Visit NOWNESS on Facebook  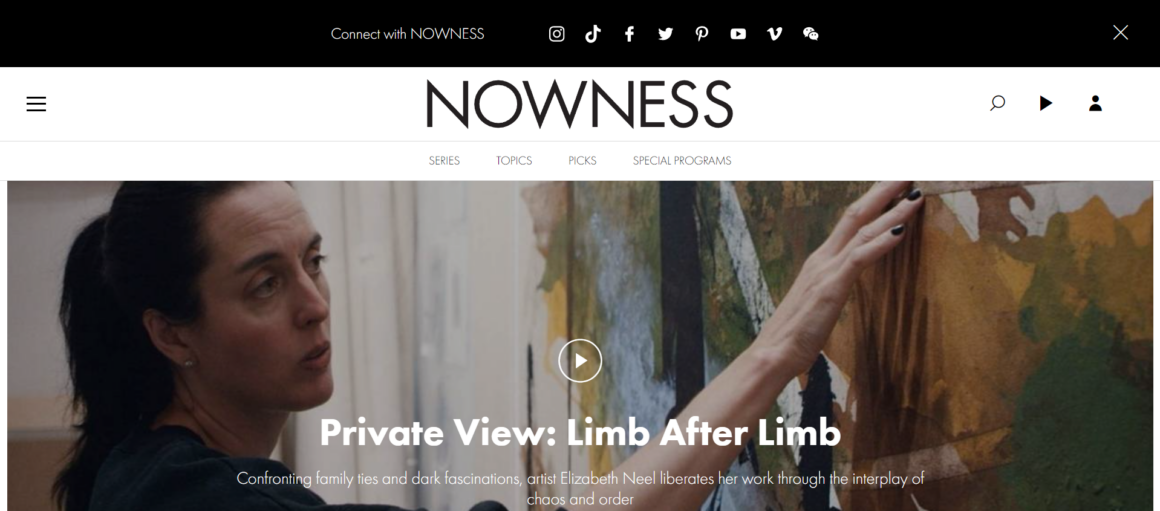point(629,33)
